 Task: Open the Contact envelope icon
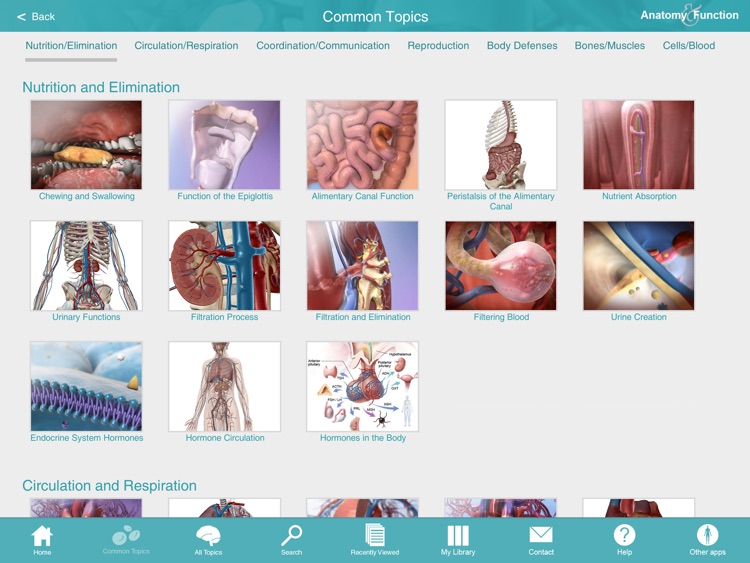541,540
